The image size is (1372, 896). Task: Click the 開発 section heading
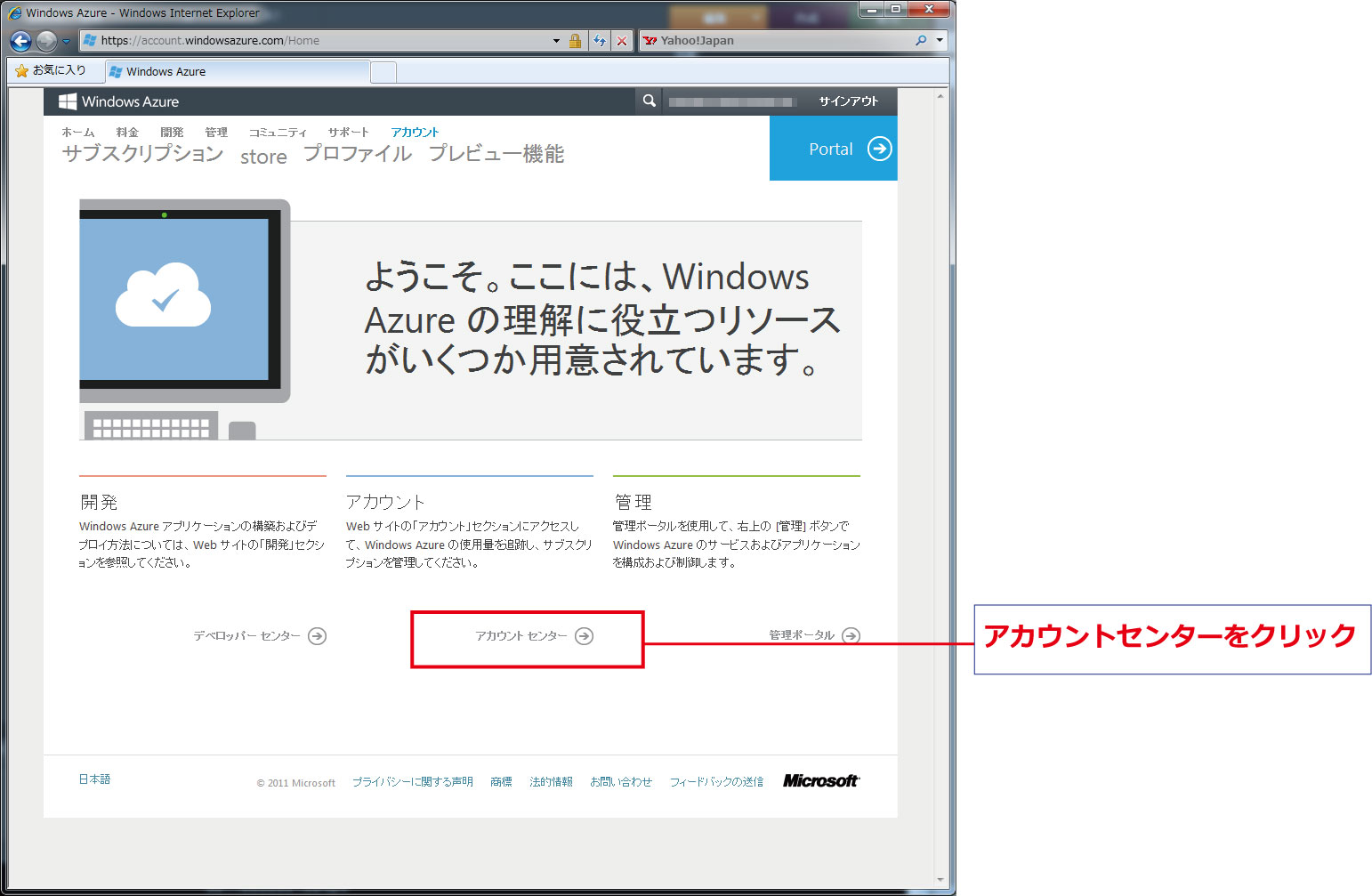point(99,502)
